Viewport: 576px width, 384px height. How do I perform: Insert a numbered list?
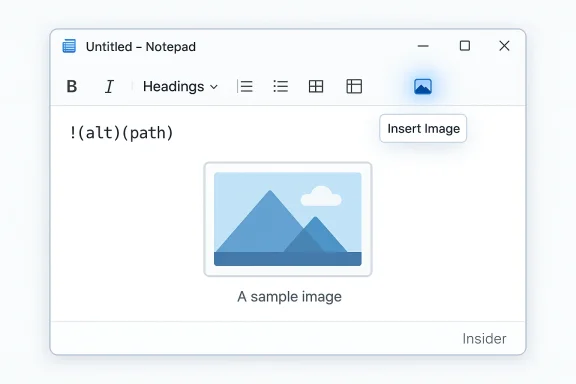point(245,86)
